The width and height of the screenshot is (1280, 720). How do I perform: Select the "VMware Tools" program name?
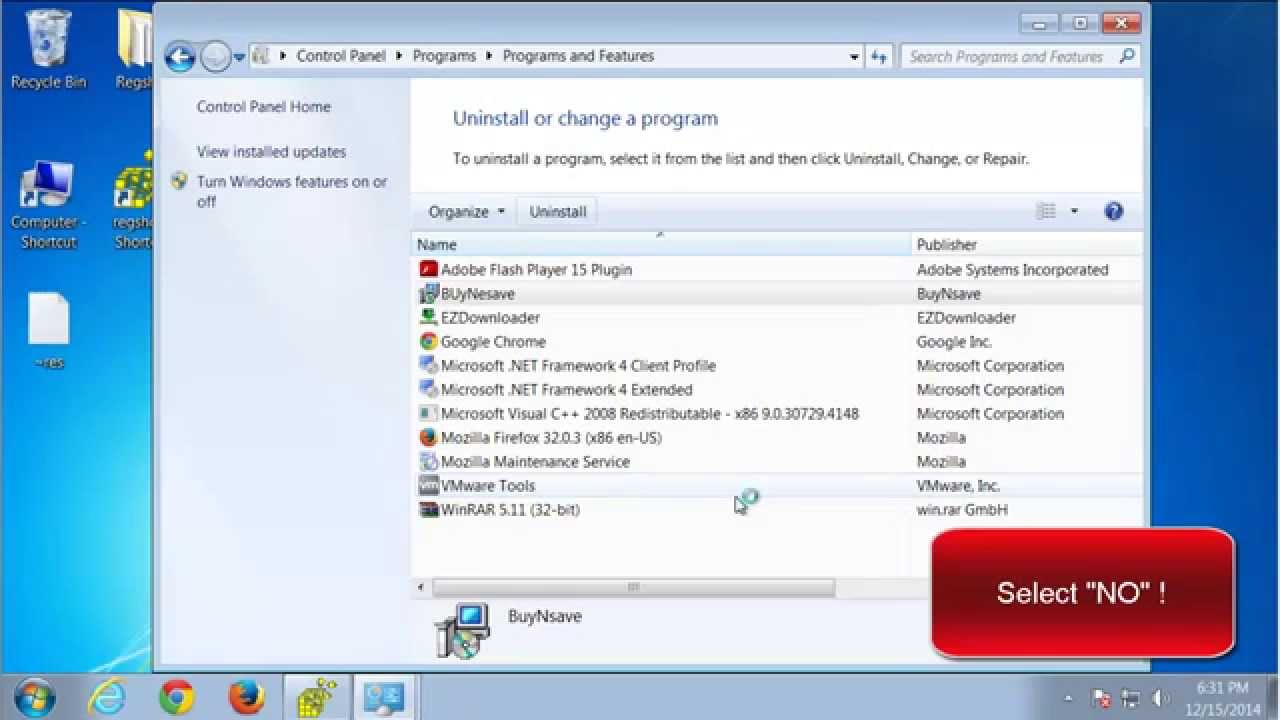[x=488, y=485]
